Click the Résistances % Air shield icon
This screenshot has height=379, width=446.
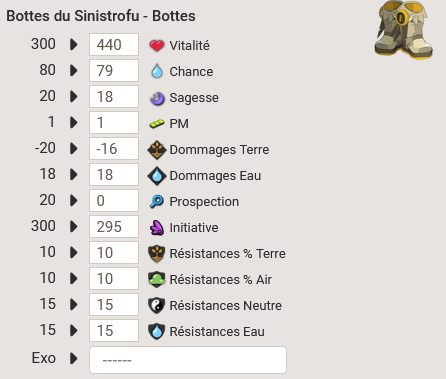(157, 279)
